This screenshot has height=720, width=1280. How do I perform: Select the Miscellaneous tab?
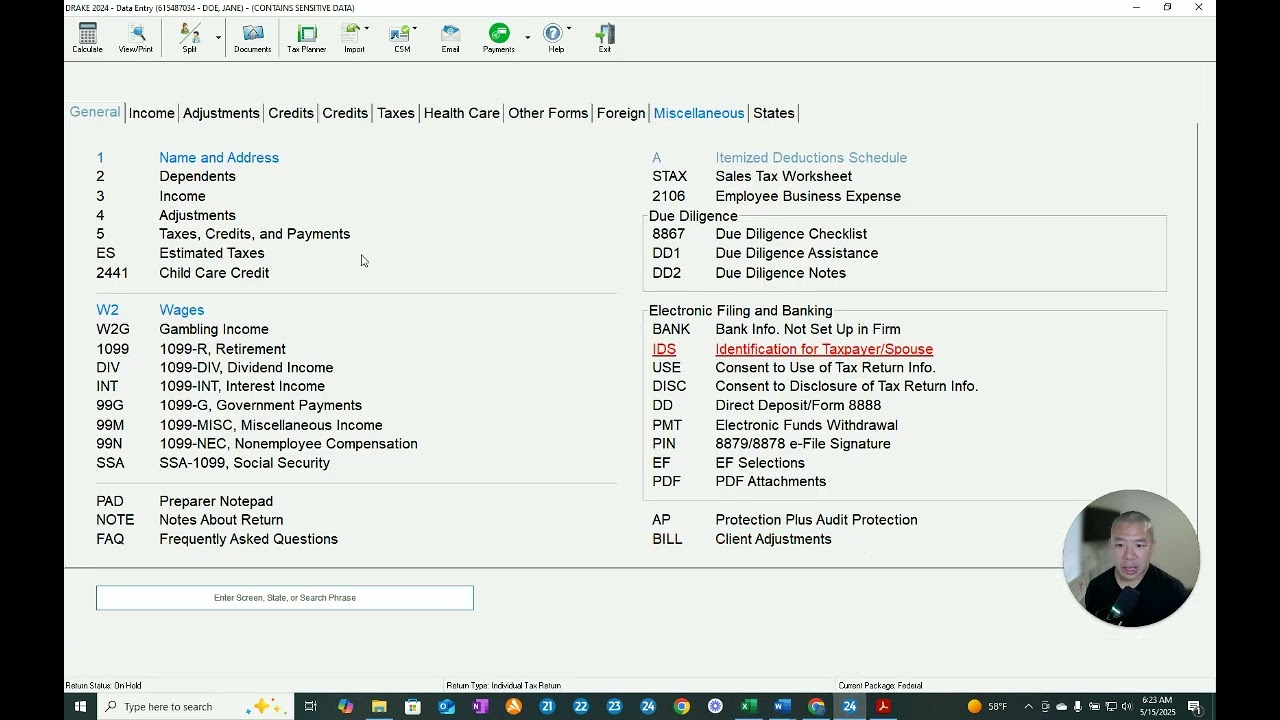(699, 113)
